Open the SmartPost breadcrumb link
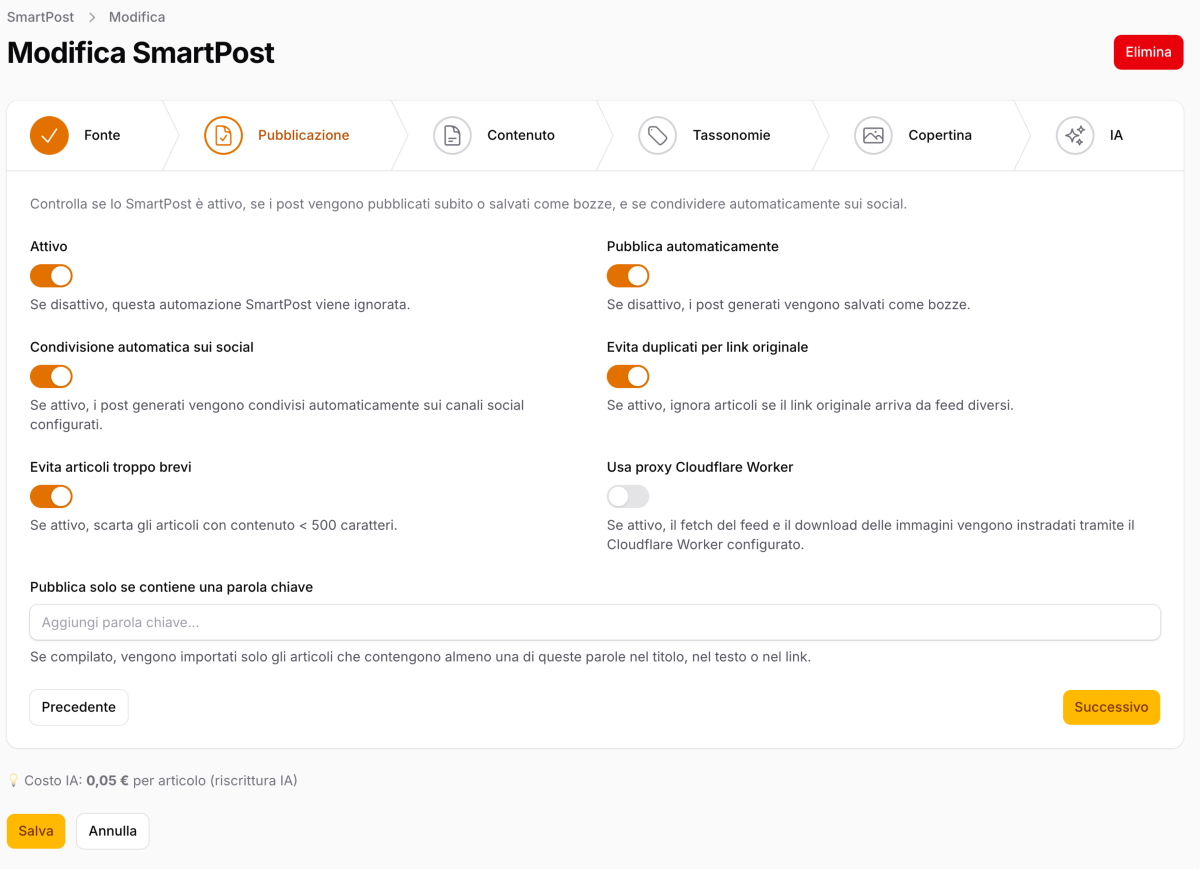Screen dimensions: 1200x869 click(41, 17)
